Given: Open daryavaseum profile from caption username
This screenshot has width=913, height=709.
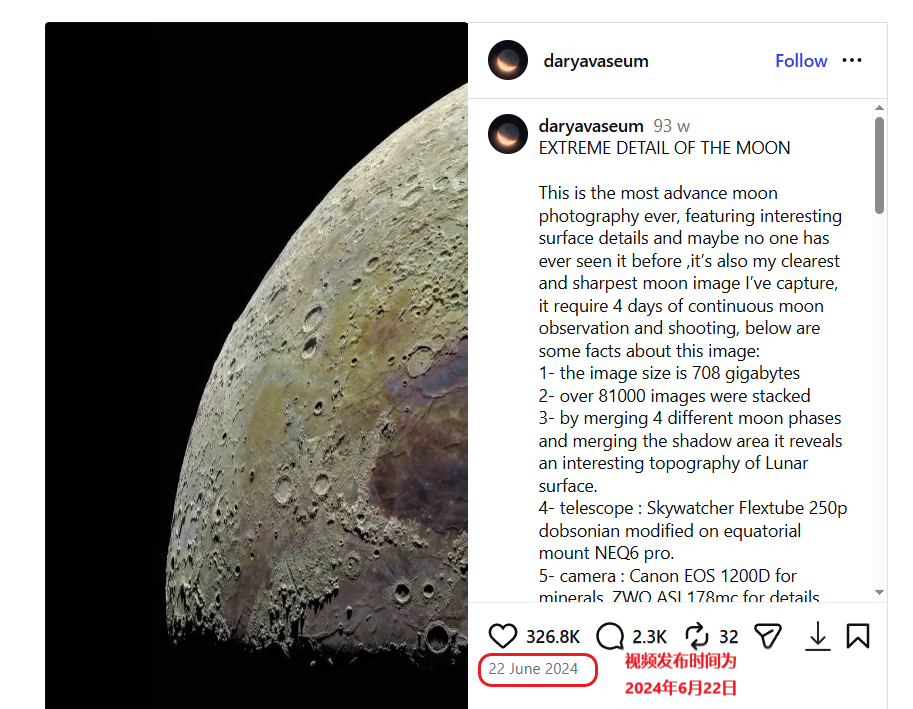Looking at the screenshot, I should pos(590,126).
